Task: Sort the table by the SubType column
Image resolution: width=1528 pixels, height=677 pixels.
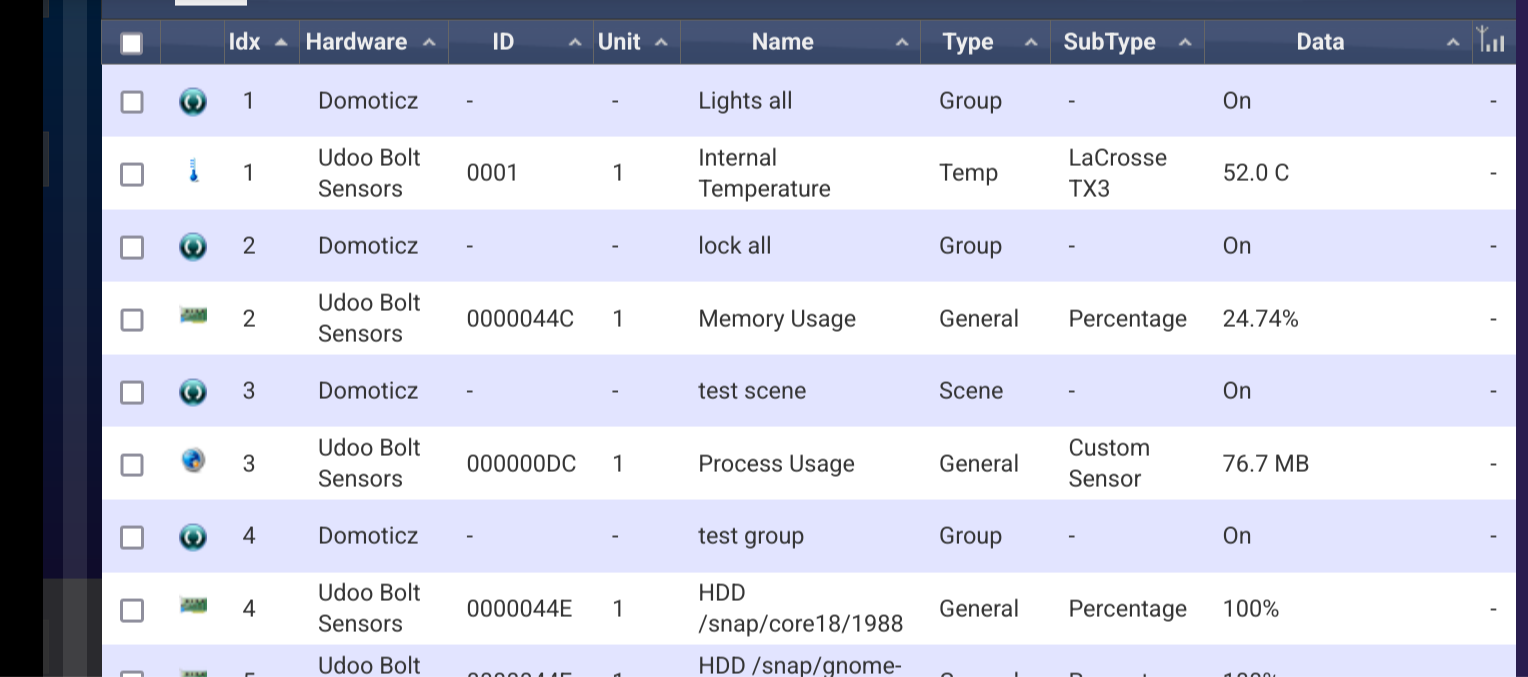Action: point(1127,42)
